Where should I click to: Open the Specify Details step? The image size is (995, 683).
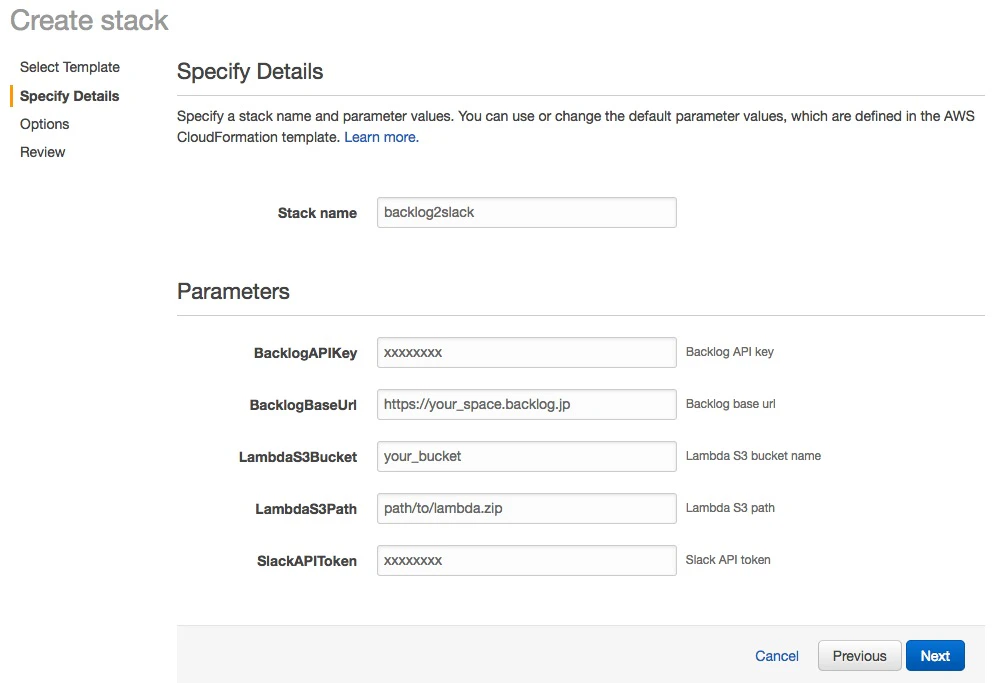tap(70, 96)
